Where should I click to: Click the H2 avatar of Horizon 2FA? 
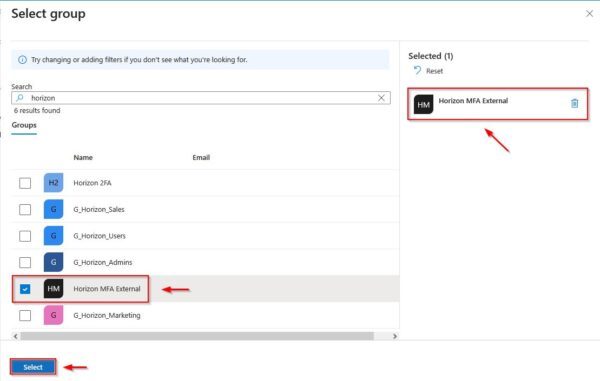pyautogui.click(x=53, y=183)
